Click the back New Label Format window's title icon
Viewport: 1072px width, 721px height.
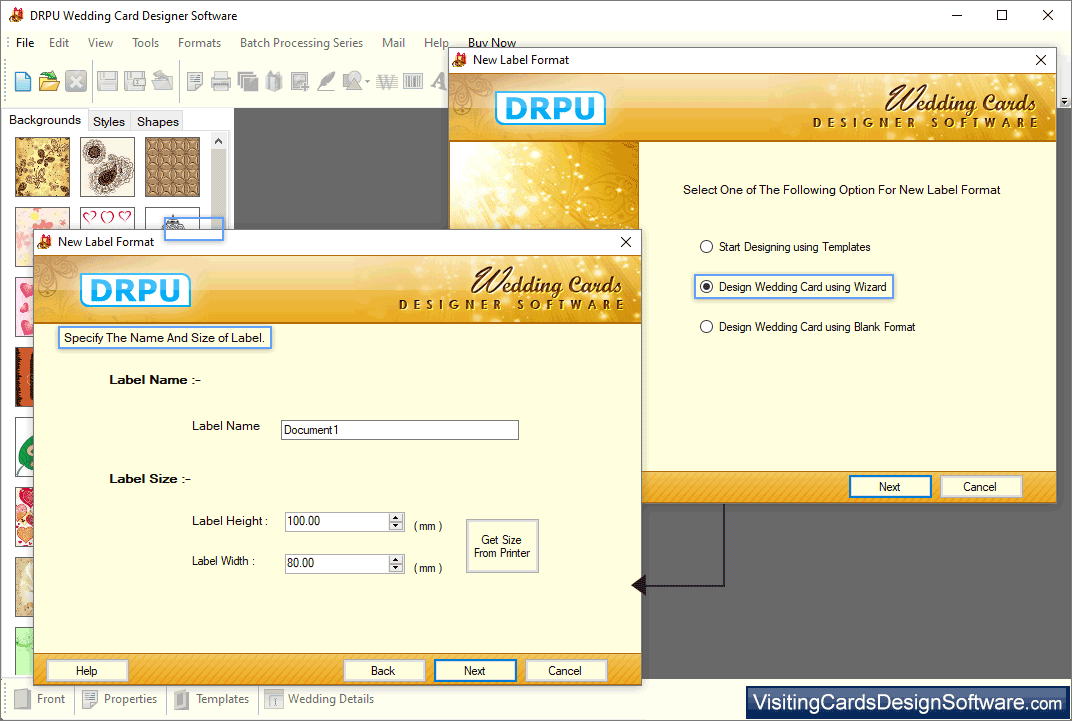[x=460, y=59]
